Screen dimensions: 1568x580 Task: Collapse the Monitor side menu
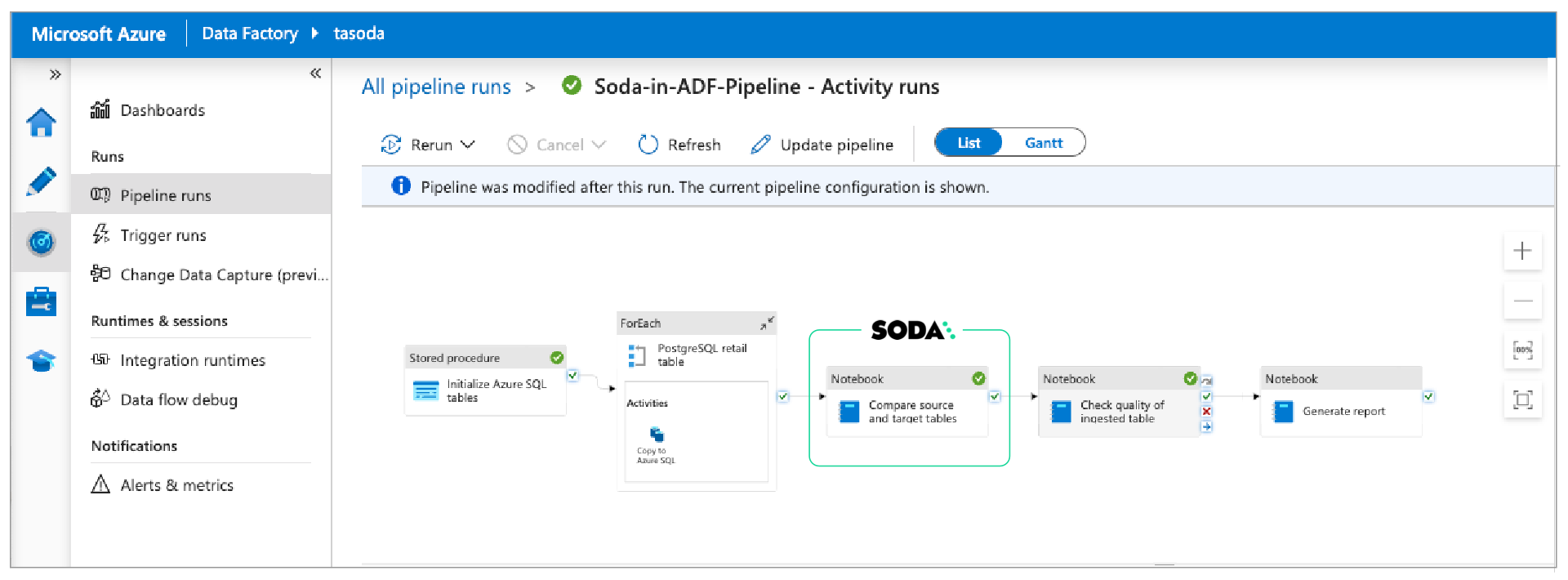(x=315, y=74)
